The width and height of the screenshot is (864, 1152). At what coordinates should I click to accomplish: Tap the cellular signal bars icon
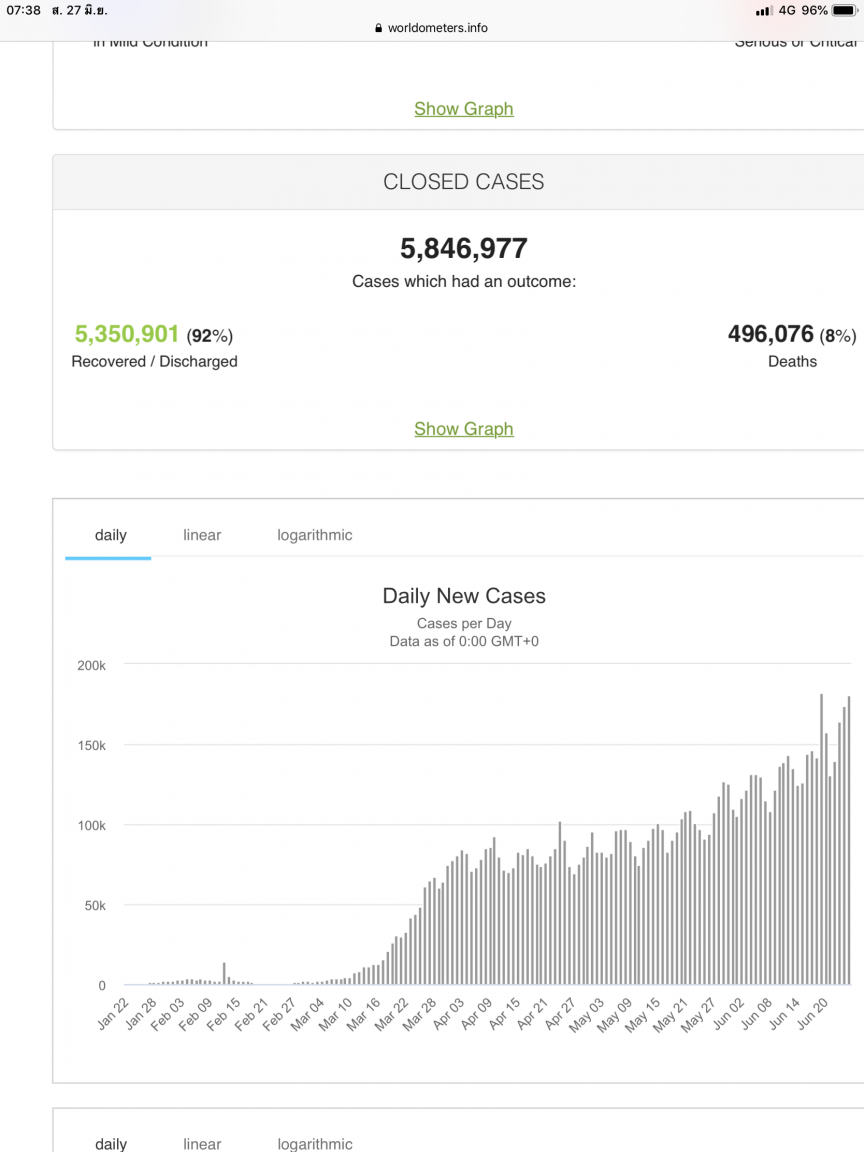[764, 10]
